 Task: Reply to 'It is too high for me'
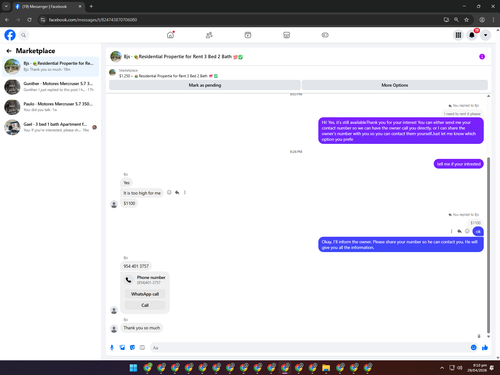[177, 192]
